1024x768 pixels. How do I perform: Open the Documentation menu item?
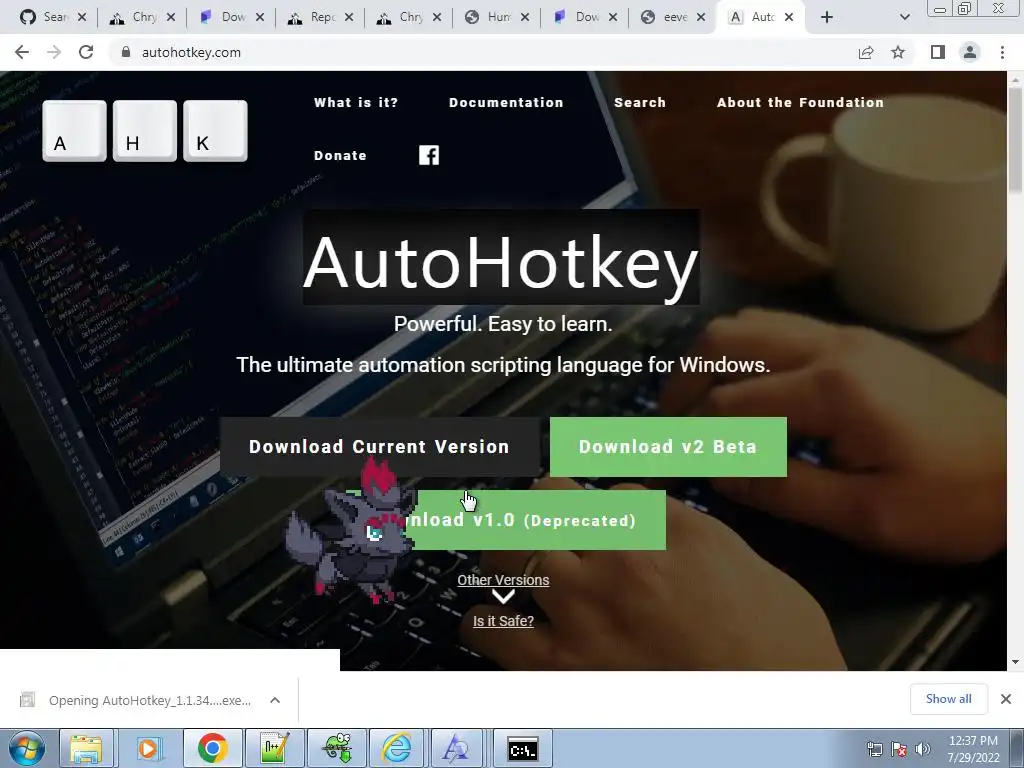tap(506, 103)
